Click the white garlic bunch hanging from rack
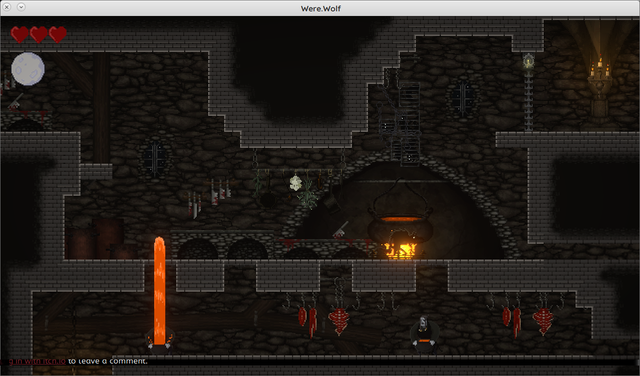The width and height of the screenshot is (640, 376). click(296, 183)
